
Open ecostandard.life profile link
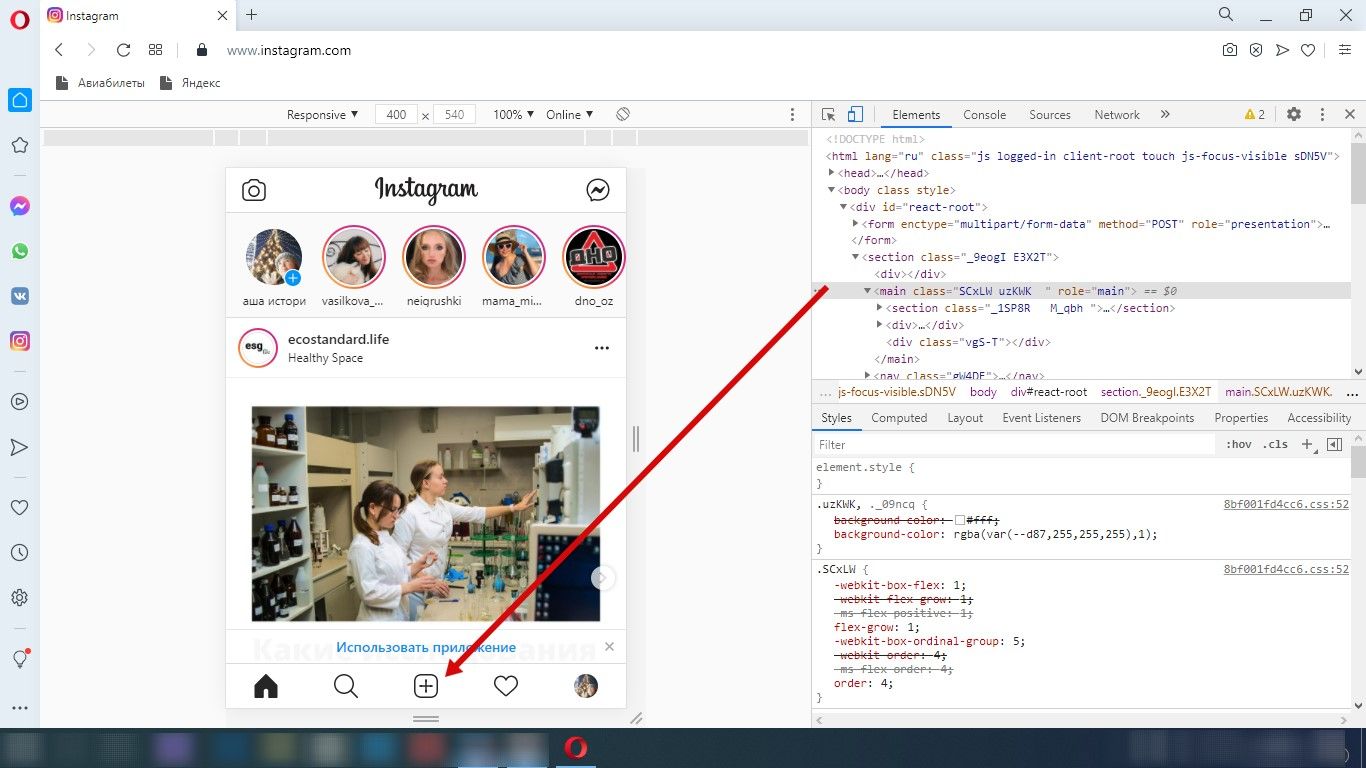click(x=338, y=339)
